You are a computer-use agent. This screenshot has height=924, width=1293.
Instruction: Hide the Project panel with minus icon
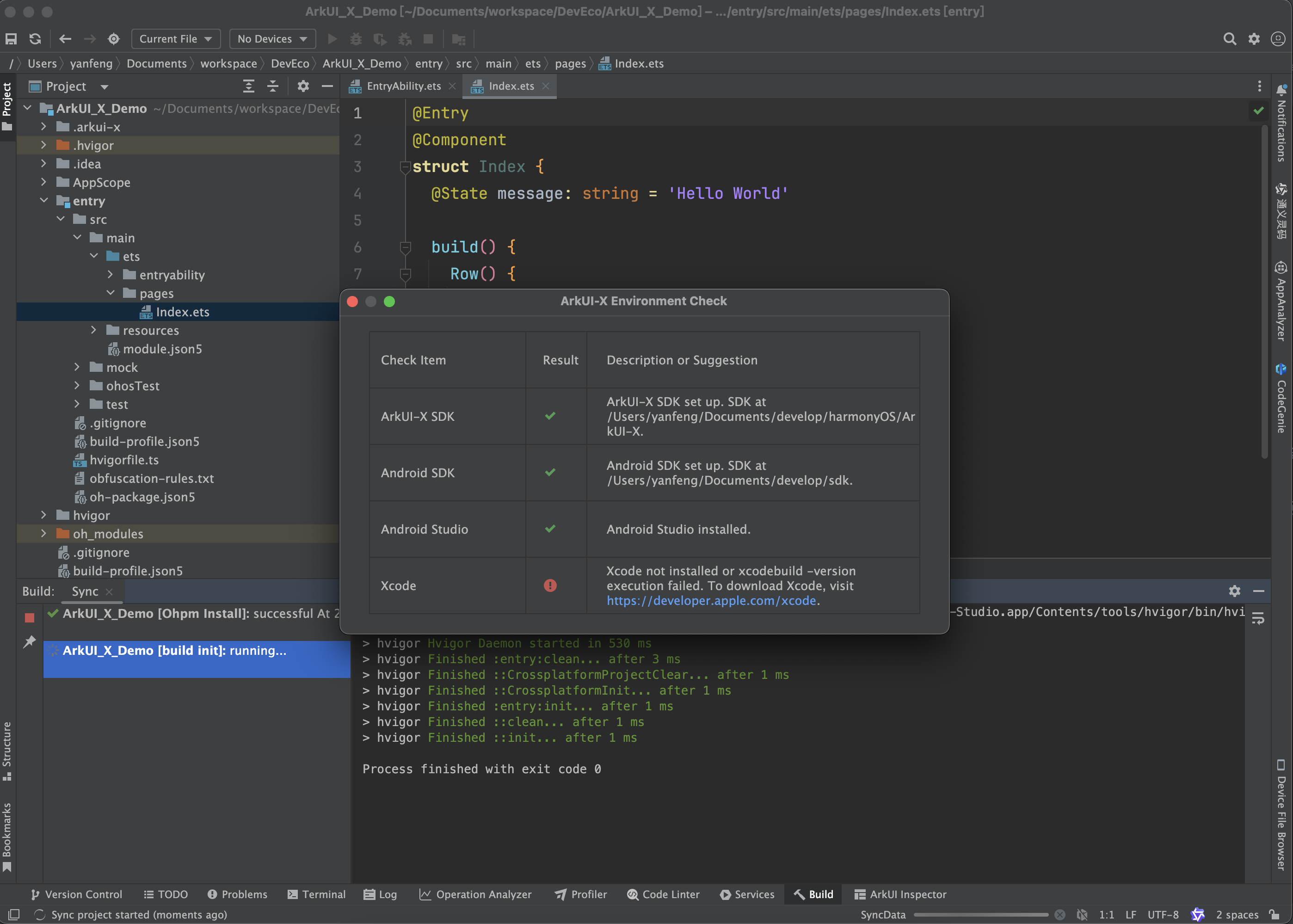[x=327, y=86]
